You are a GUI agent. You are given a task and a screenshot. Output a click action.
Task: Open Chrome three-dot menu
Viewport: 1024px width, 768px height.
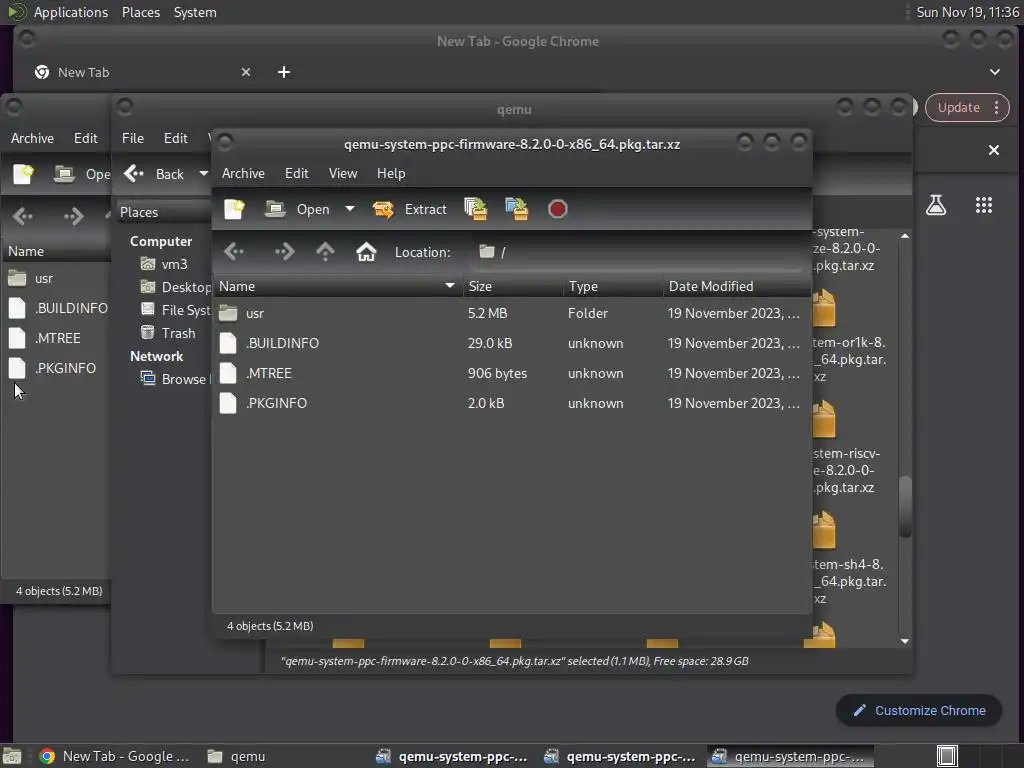(996, 108)
